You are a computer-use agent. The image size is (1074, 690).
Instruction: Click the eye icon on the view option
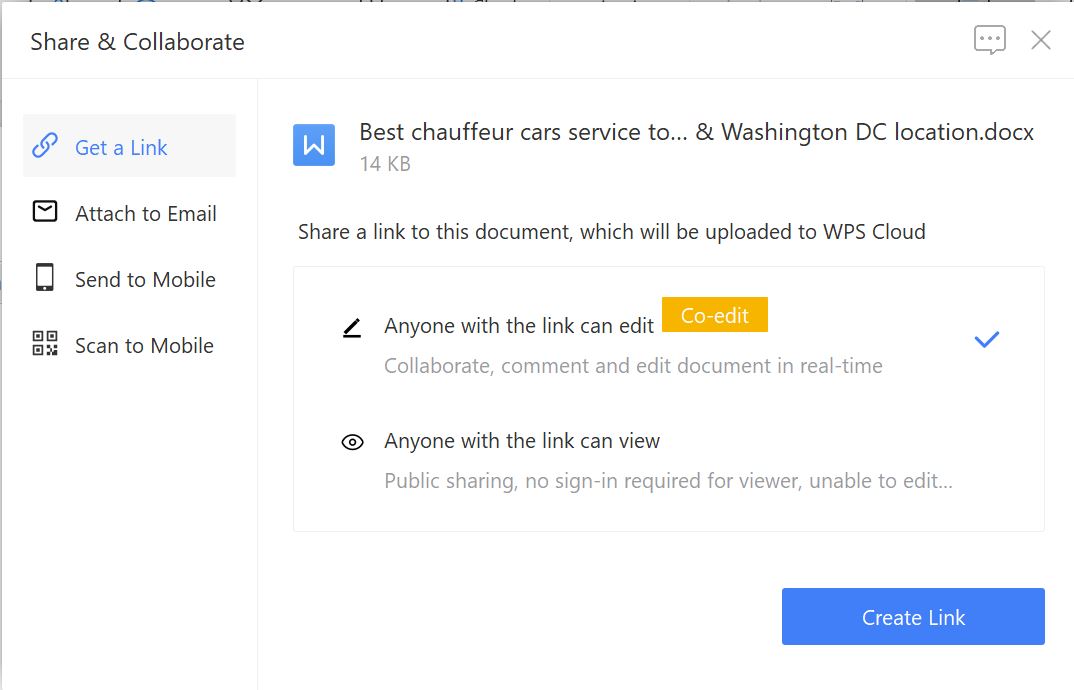click(x=352, y=441)
